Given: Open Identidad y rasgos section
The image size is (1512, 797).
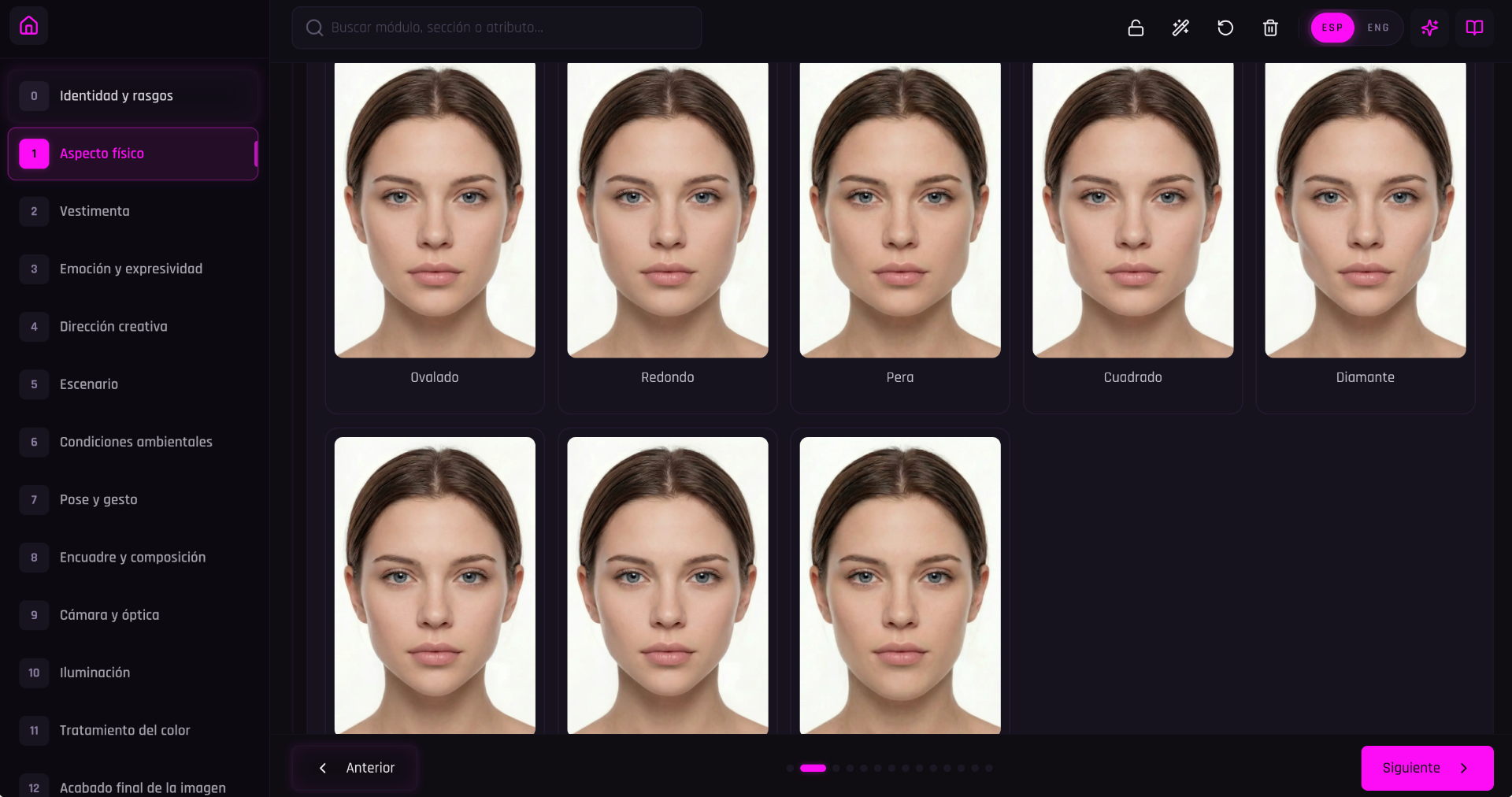Looking at the screenshot, I should 133,96.
